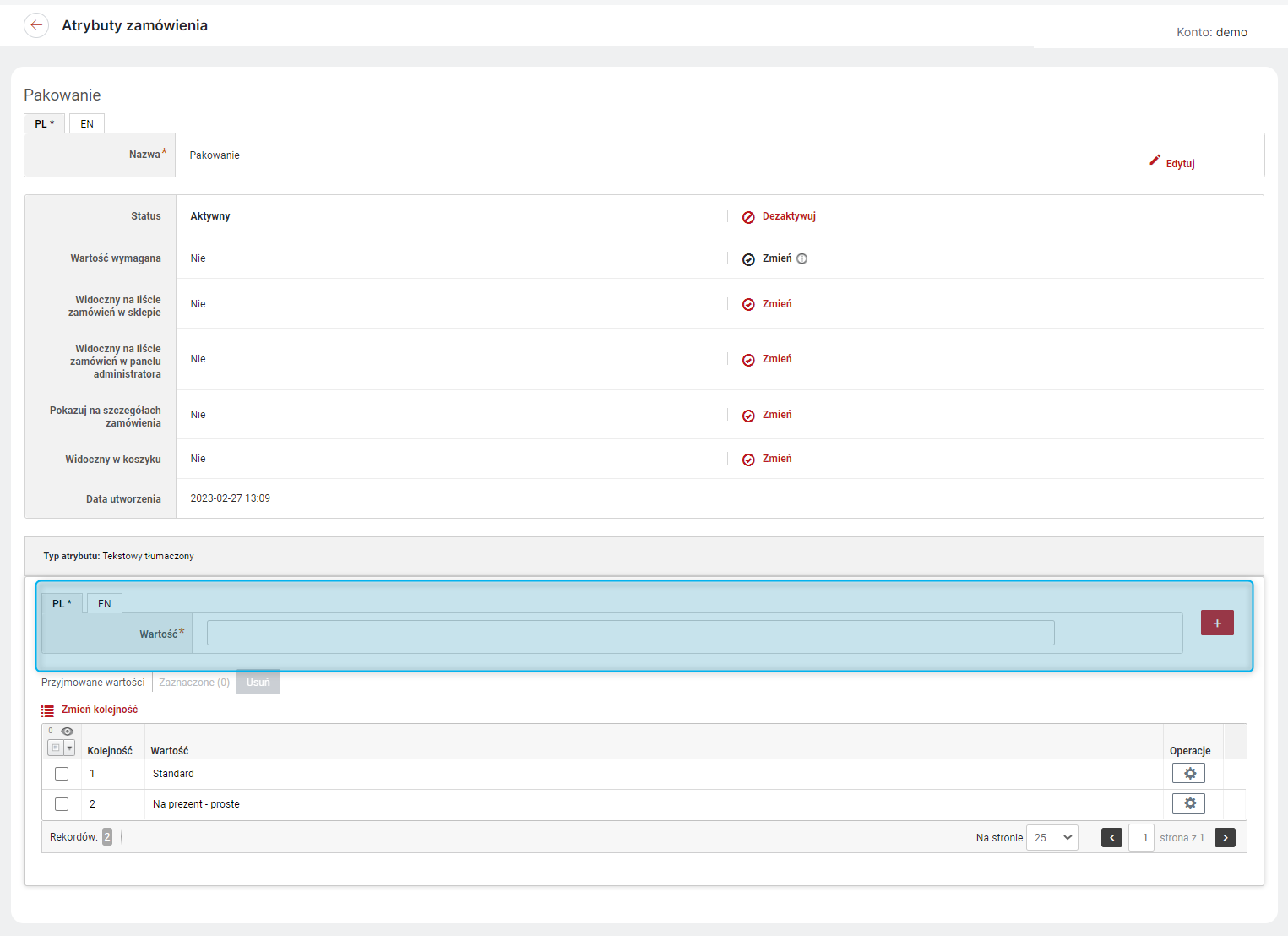Screen dimensions: 1288x936
Task: Toggle select-all checkbox in table header
Action: point(55,748)
